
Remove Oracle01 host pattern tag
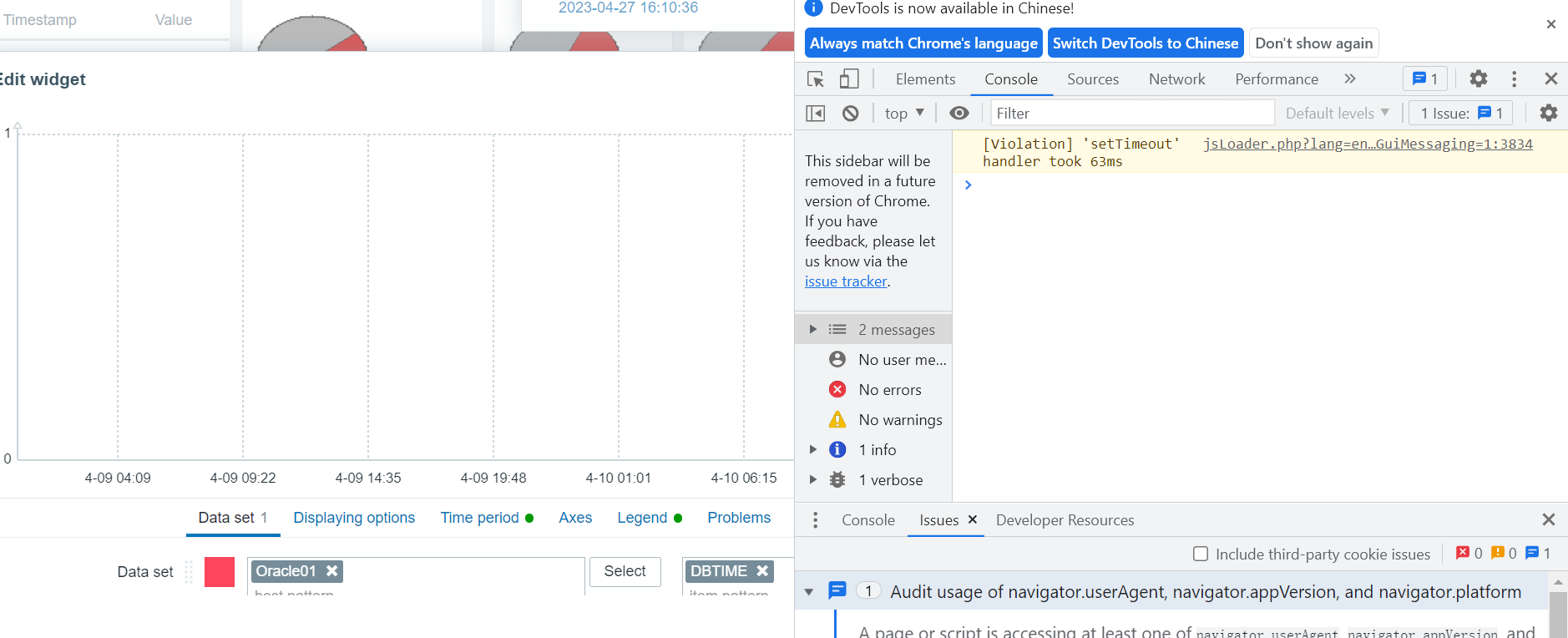(x=331, y=570)
